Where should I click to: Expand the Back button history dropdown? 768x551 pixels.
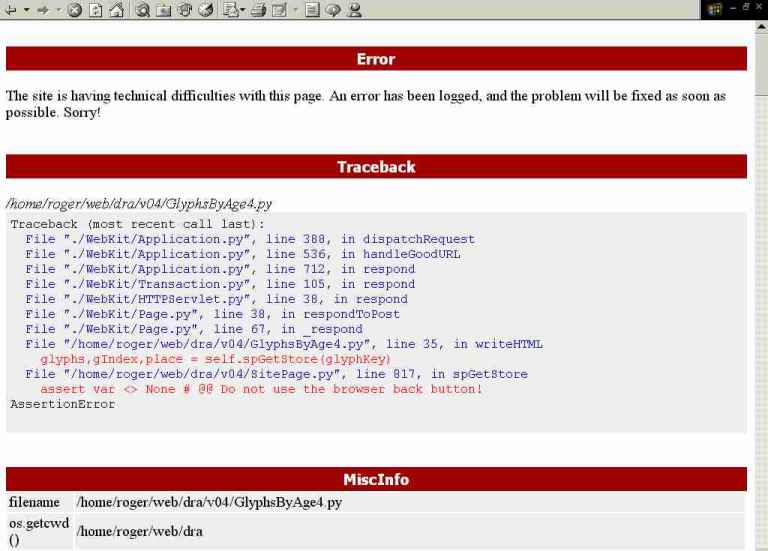tap(25, 9)
